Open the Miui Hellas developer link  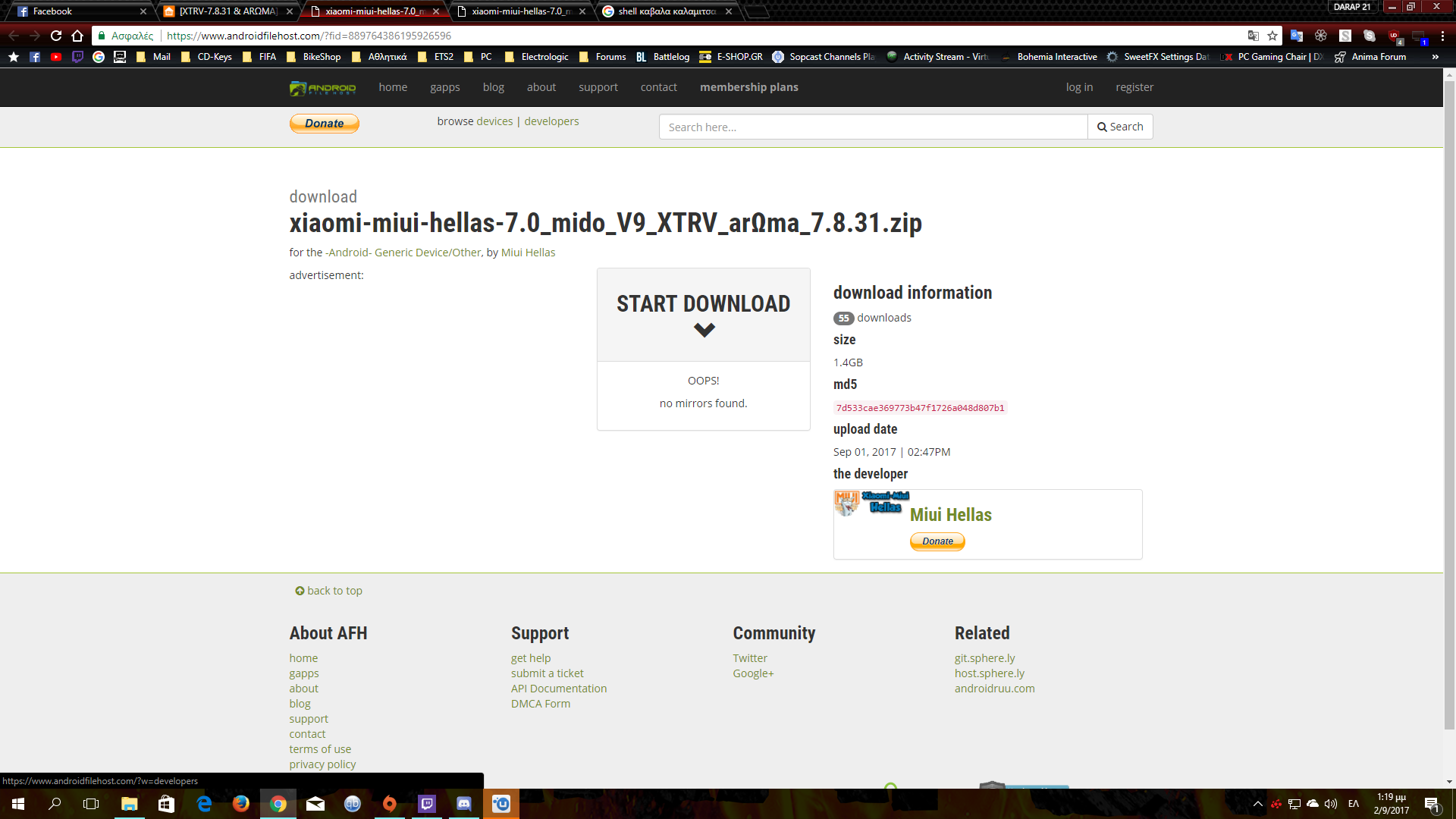[950, 515]
